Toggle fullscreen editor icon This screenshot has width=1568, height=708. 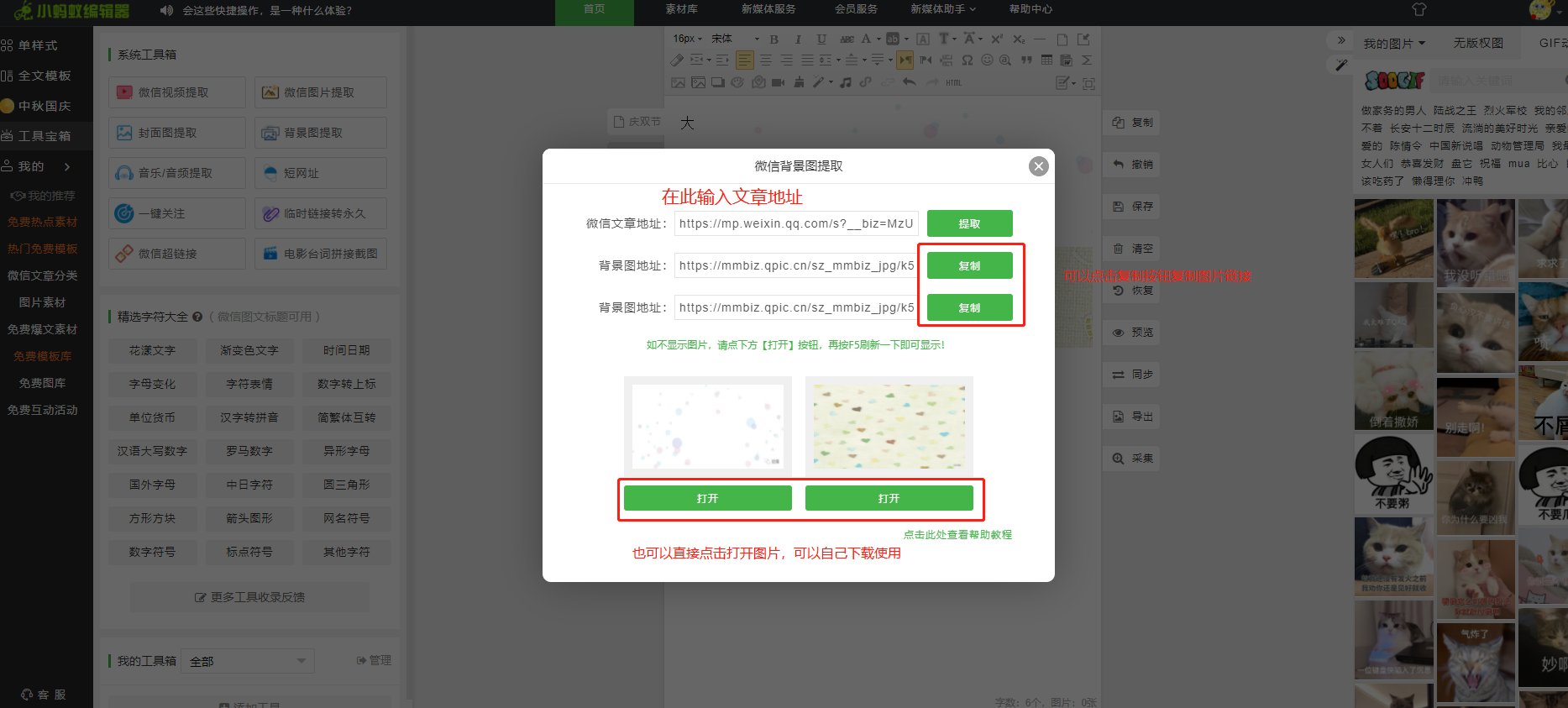[1088, 83]
